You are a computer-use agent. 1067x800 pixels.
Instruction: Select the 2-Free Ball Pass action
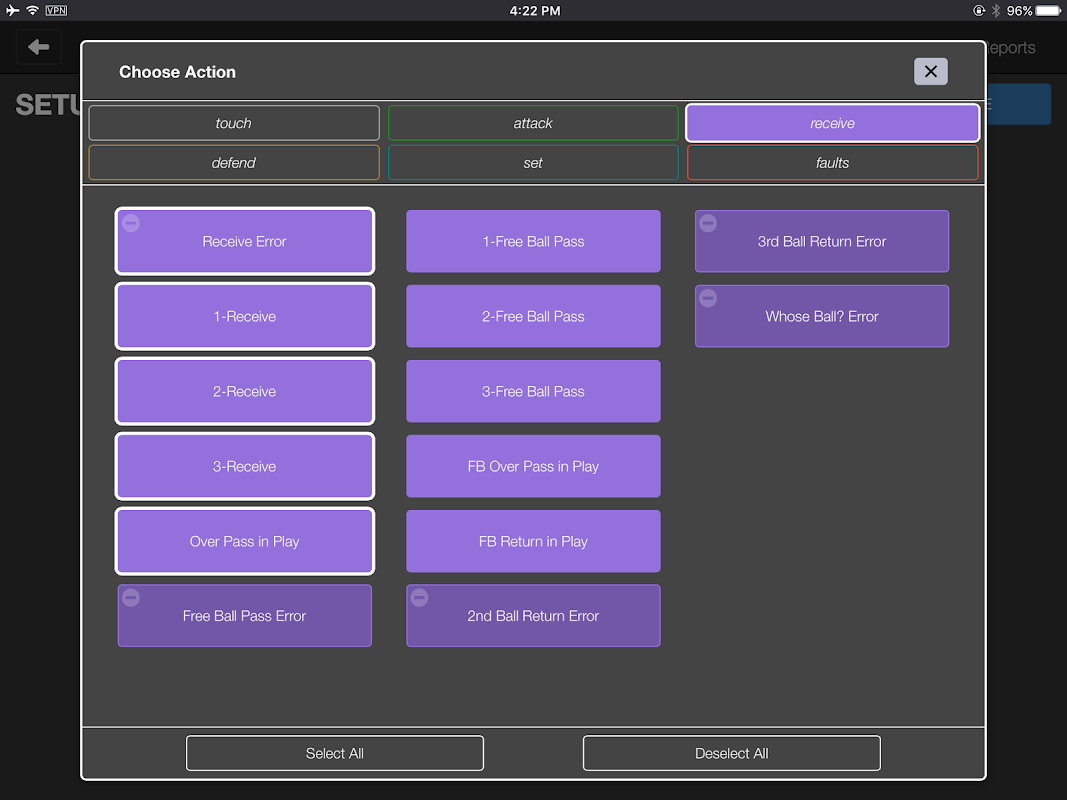pyautogui.click(x=533, y=316)
